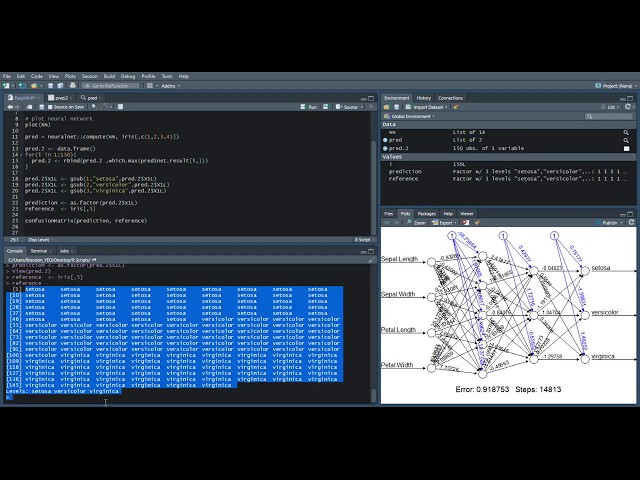Open the Session menu
Viewport: 640px width, 480px height.
pyautogui.click(x=90, y=76)
